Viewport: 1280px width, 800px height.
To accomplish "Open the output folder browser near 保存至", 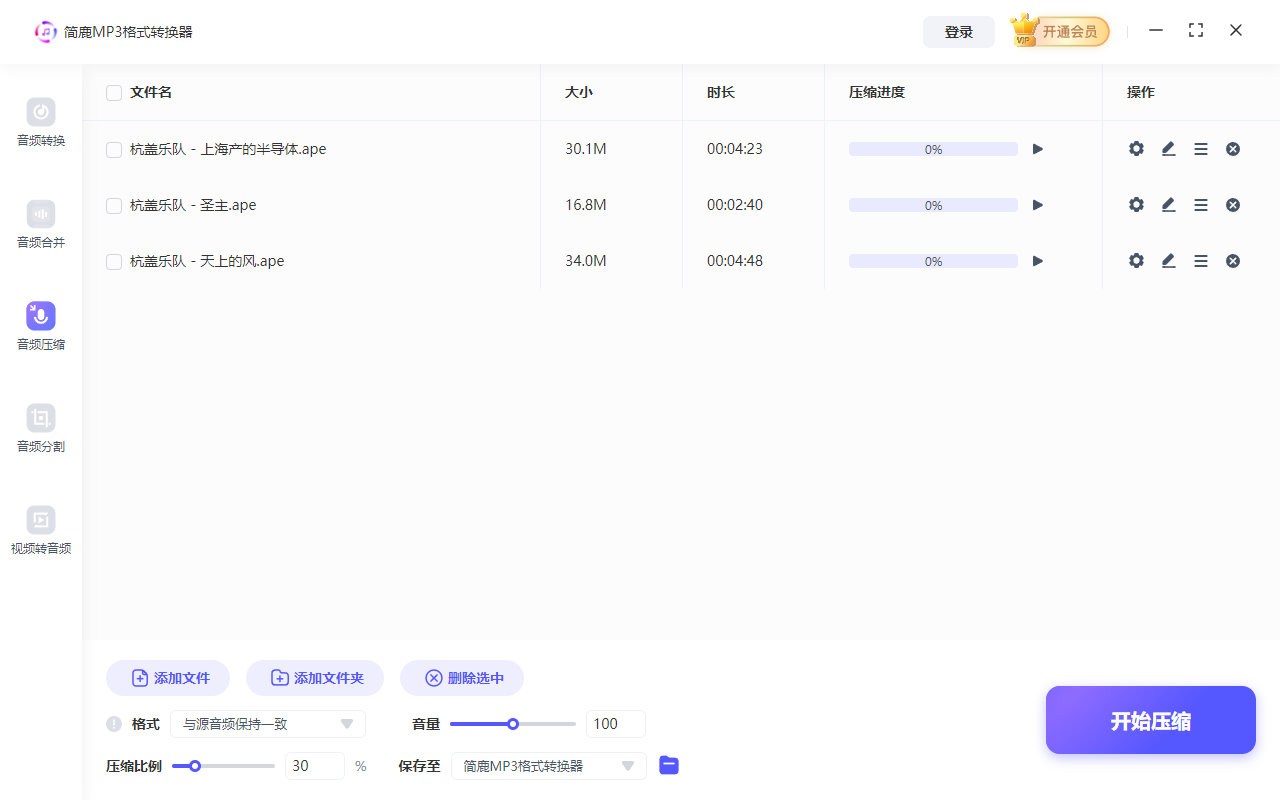I will [668, 765].
